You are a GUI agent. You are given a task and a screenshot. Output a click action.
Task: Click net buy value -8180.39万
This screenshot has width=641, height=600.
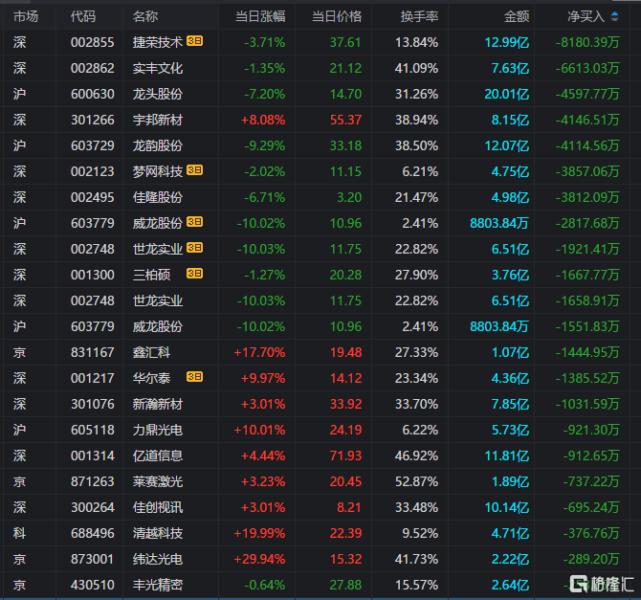click(x=587, y=42)
